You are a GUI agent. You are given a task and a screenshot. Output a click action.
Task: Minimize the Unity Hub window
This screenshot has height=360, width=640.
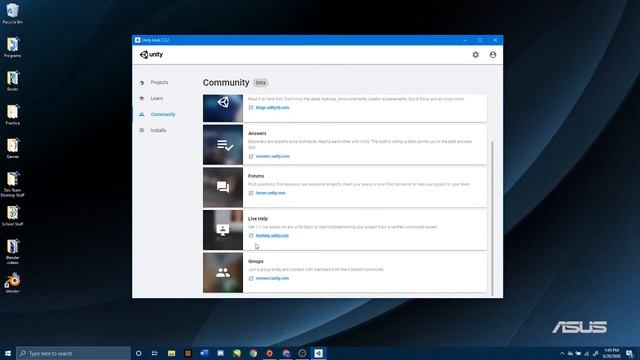point(465,40)
